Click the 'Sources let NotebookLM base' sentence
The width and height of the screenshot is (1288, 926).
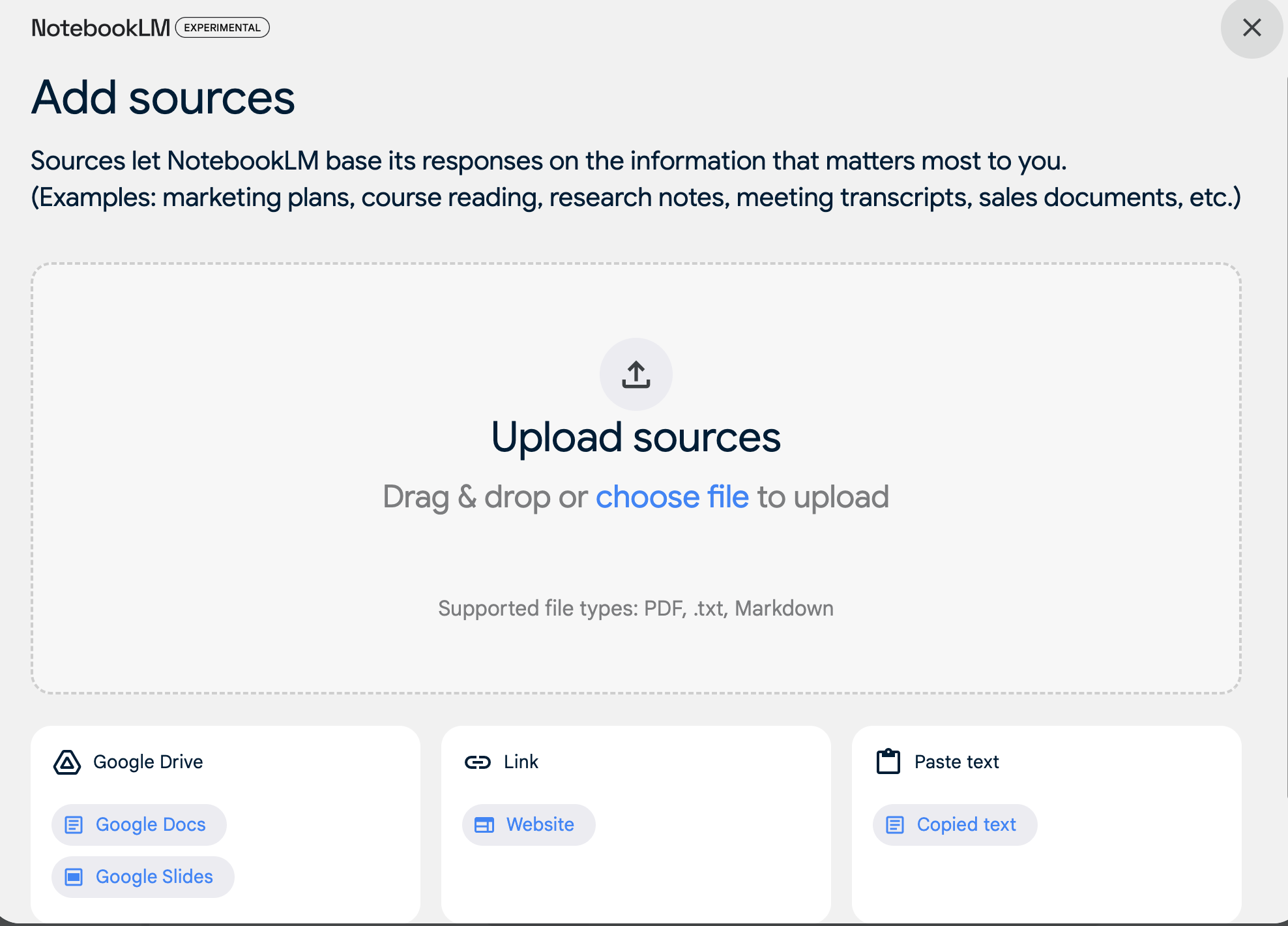[x=549, y=161]
